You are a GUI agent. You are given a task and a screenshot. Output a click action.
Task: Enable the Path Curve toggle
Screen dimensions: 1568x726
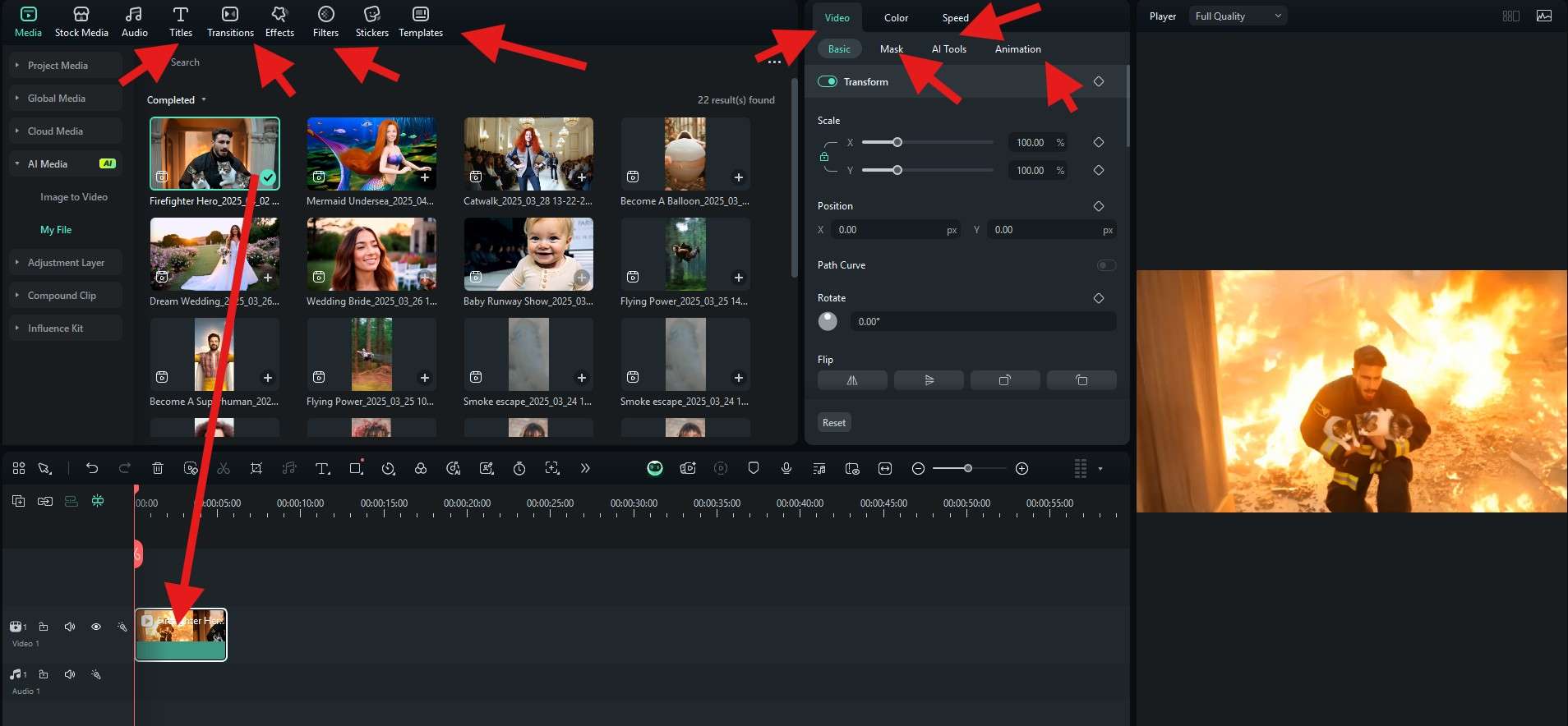pos(1106,265)
